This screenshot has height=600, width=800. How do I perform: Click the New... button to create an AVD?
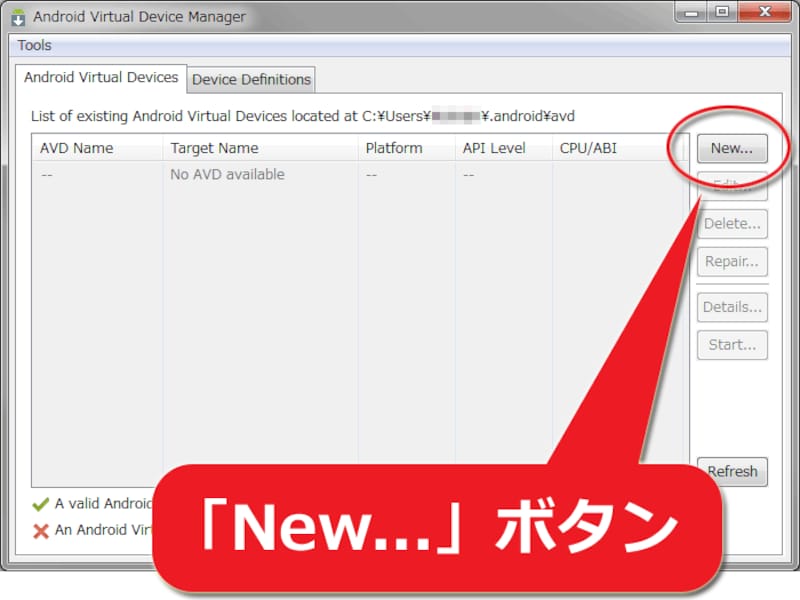[x=731, y=148]
